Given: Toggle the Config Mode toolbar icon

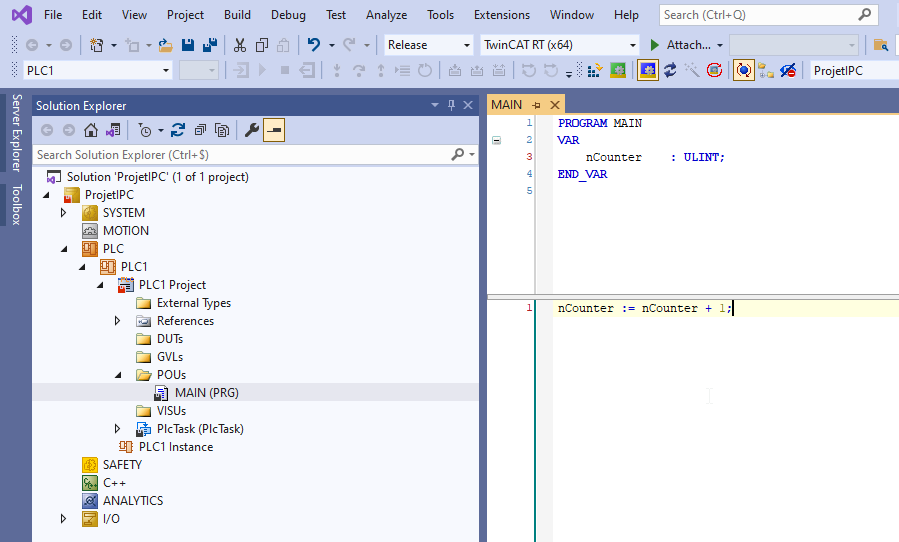Looking at the screenshot, I should coord(648,71).
